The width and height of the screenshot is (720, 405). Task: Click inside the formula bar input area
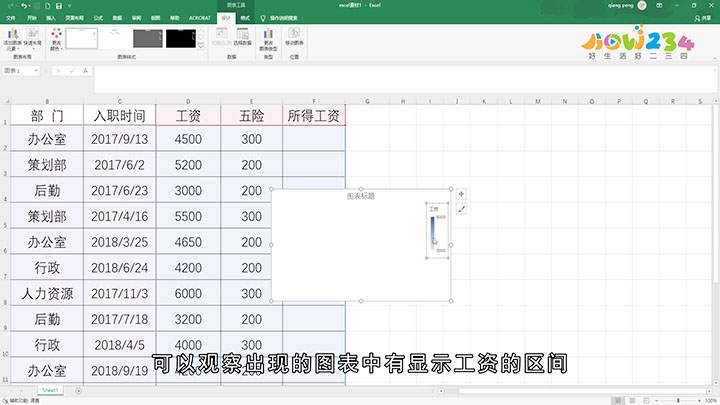coord(404,79)
